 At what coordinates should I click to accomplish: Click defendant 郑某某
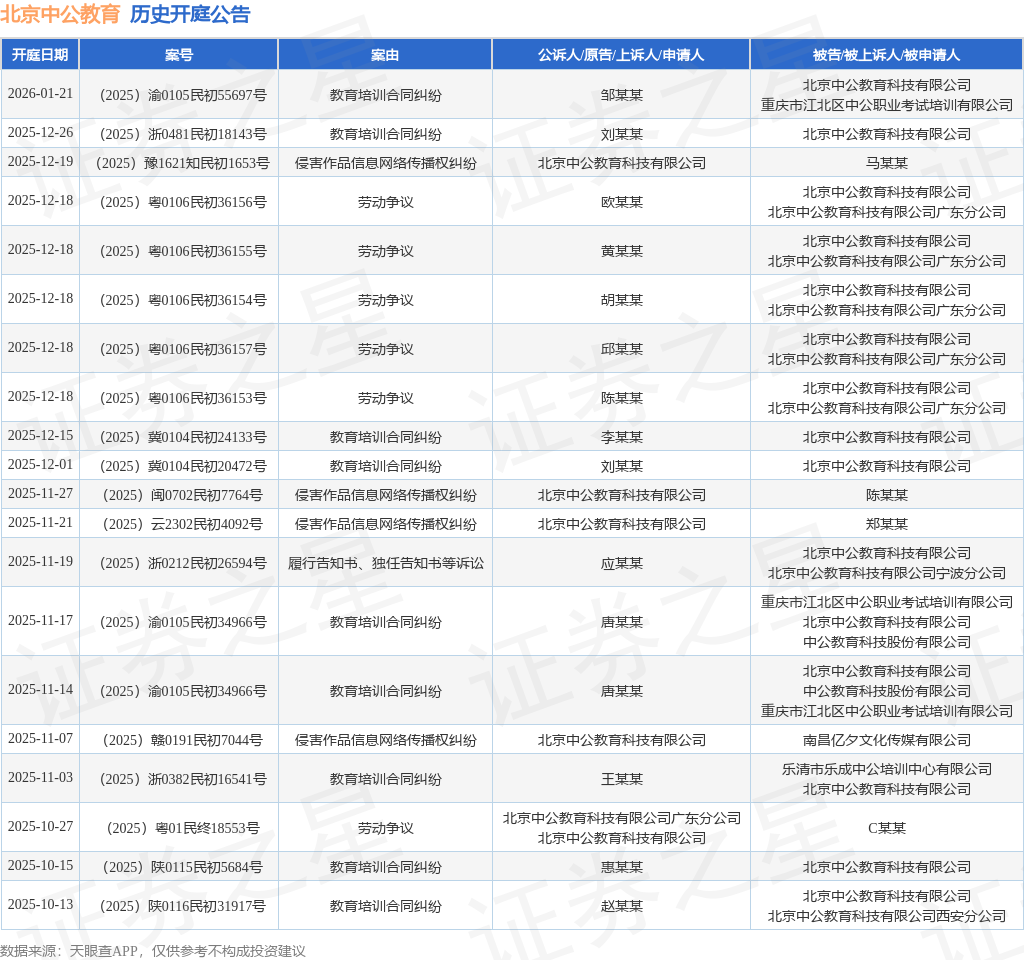tap(887, 524)
